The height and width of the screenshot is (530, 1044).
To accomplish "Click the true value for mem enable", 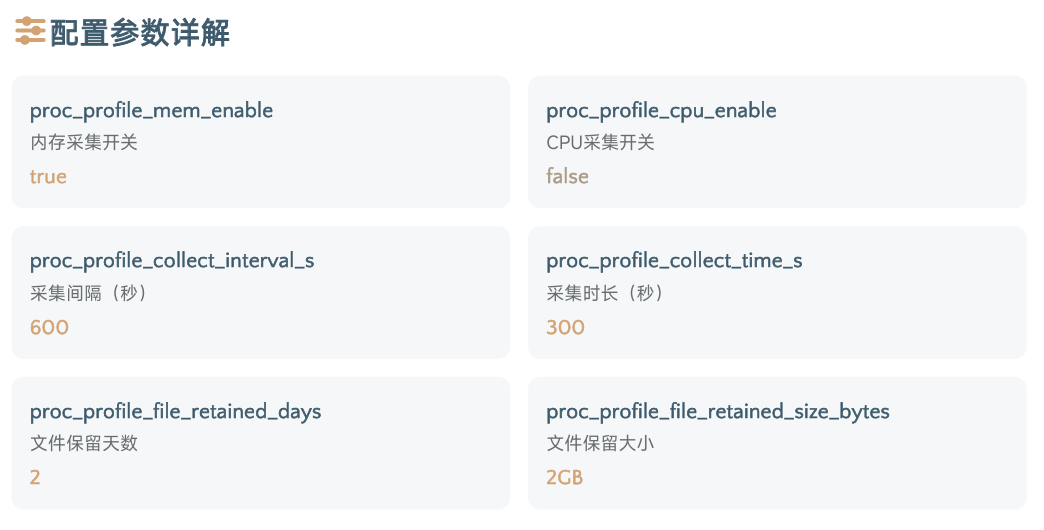I will coord(48,176).
